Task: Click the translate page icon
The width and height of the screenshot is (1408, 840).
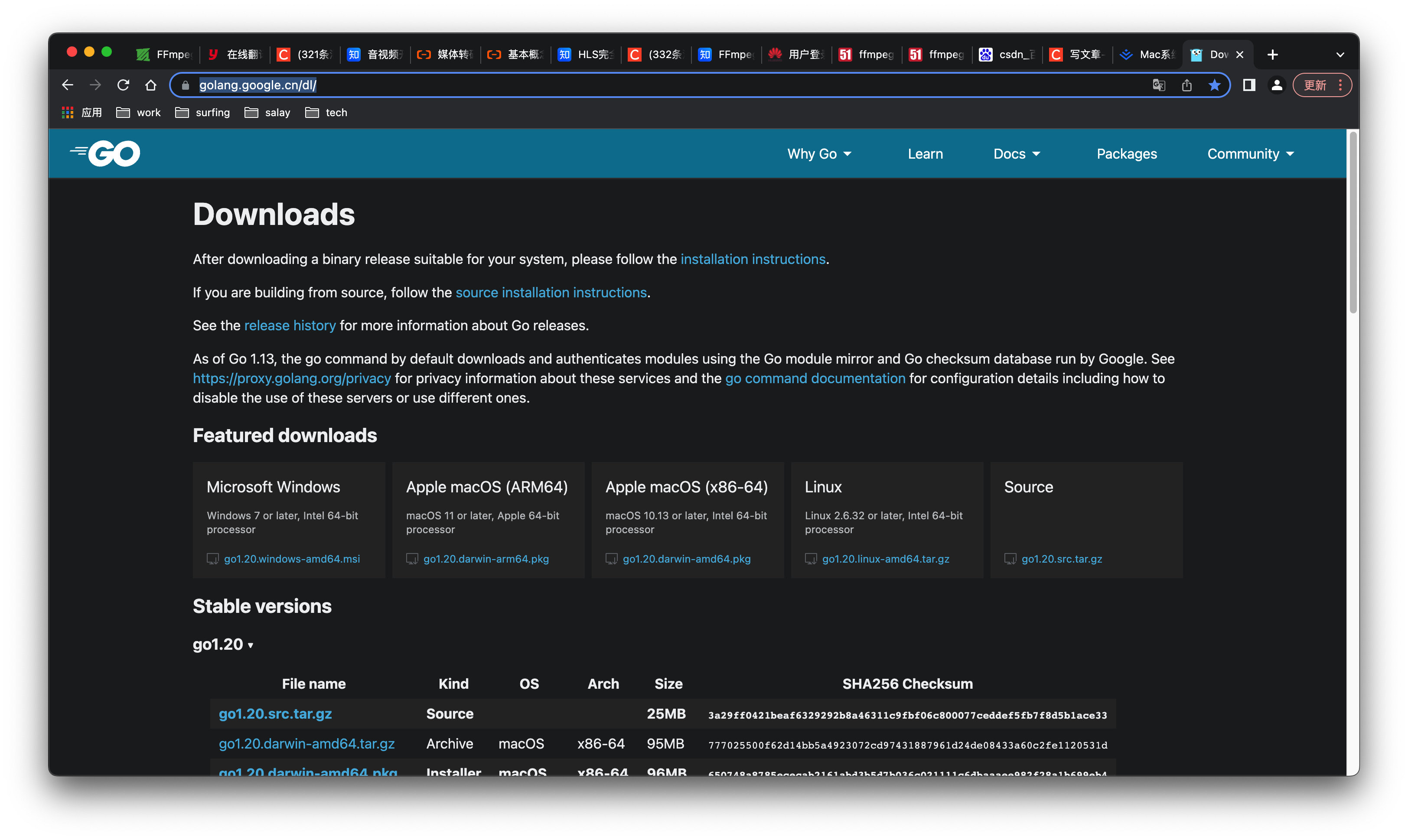Action: click(1158, 85)
